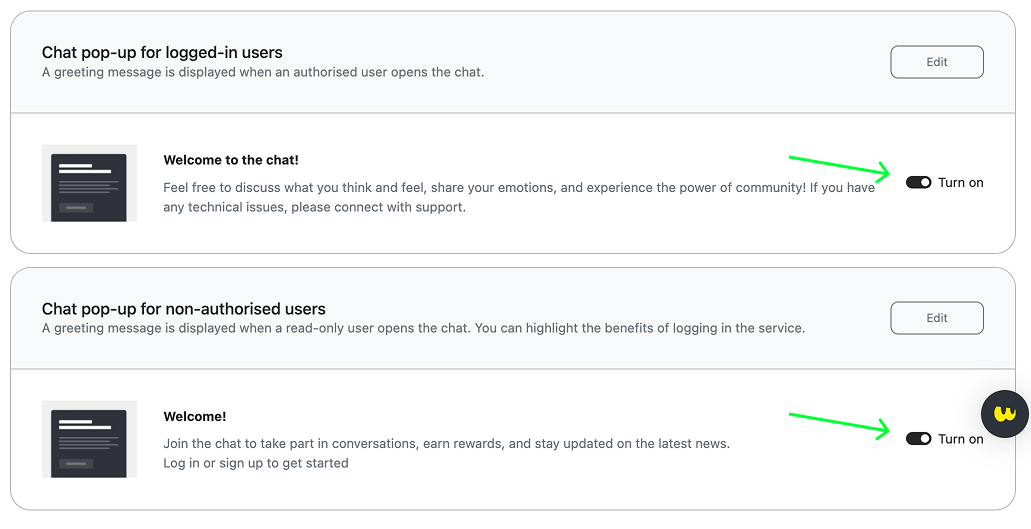The height and width of the screenshot is (529, 1031).
Task: Click "Turn on" label beside non-authorised toggle
Action: tap(960, 439)
